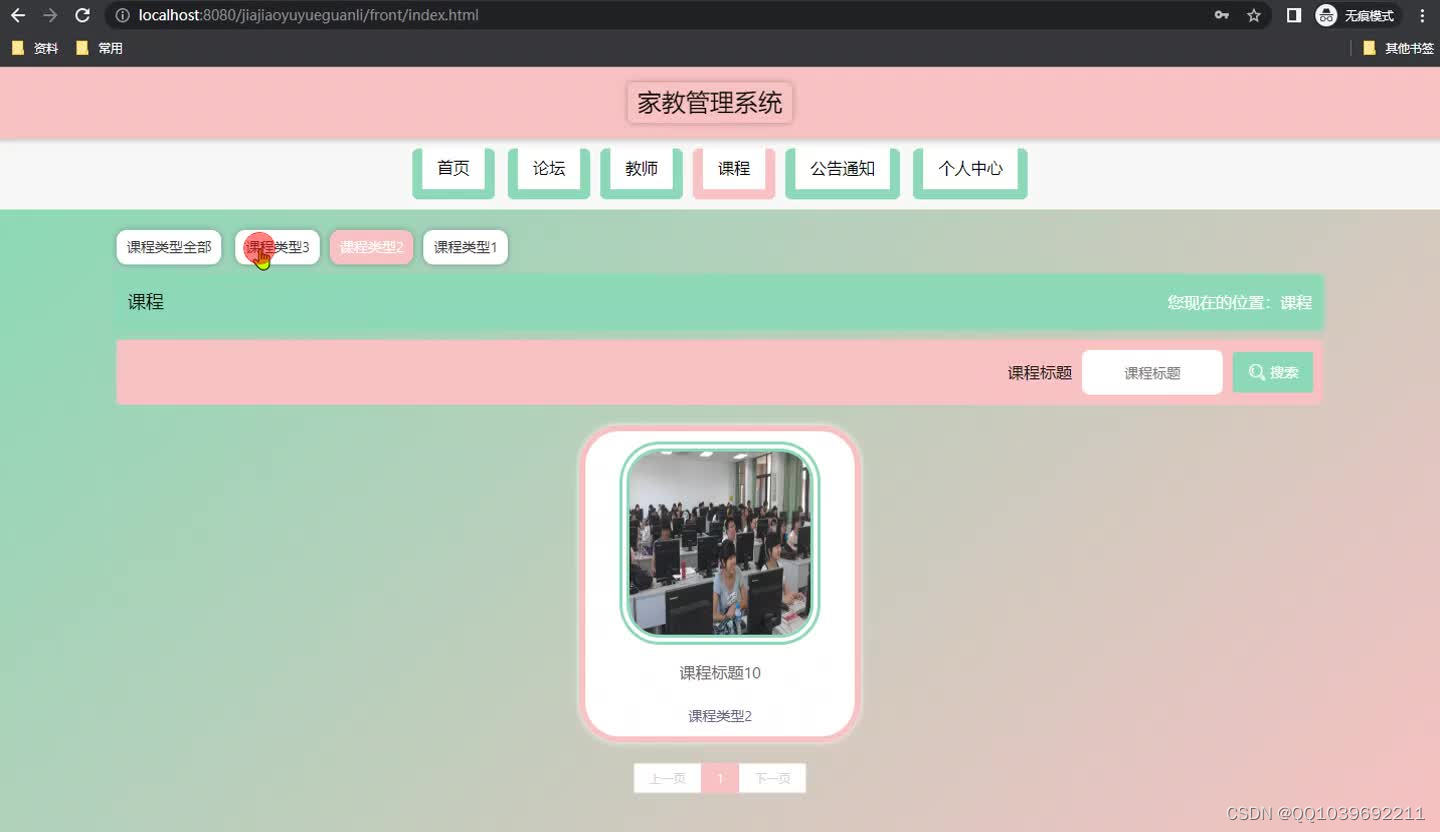This screenshot has height=832, width=1440.
Task: Click the 下一页 pagination button
Action: click(x=772, y=777)
